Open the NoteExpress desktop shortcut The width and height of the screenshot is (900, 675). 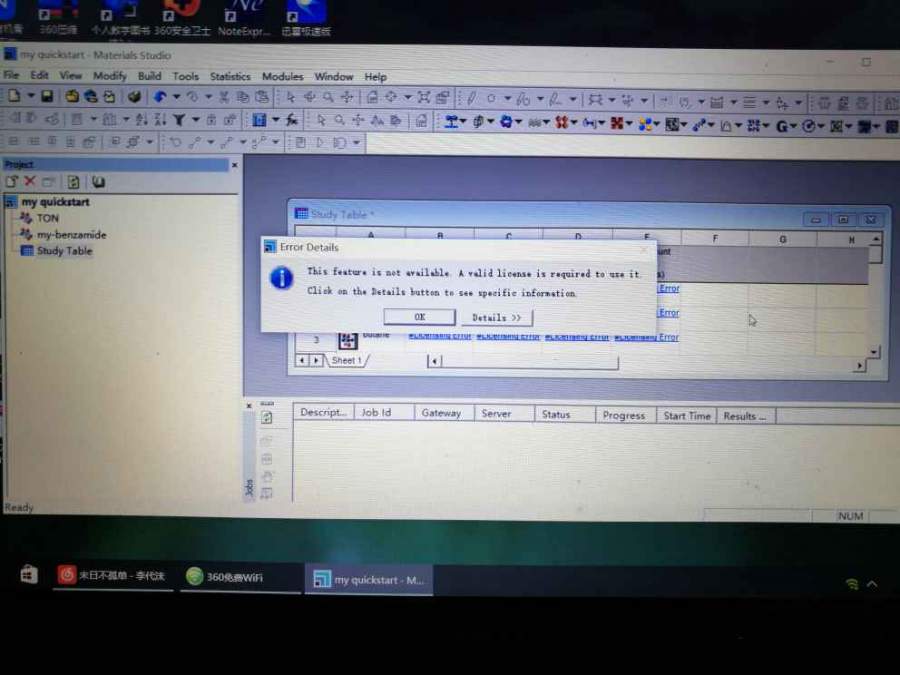244,18
